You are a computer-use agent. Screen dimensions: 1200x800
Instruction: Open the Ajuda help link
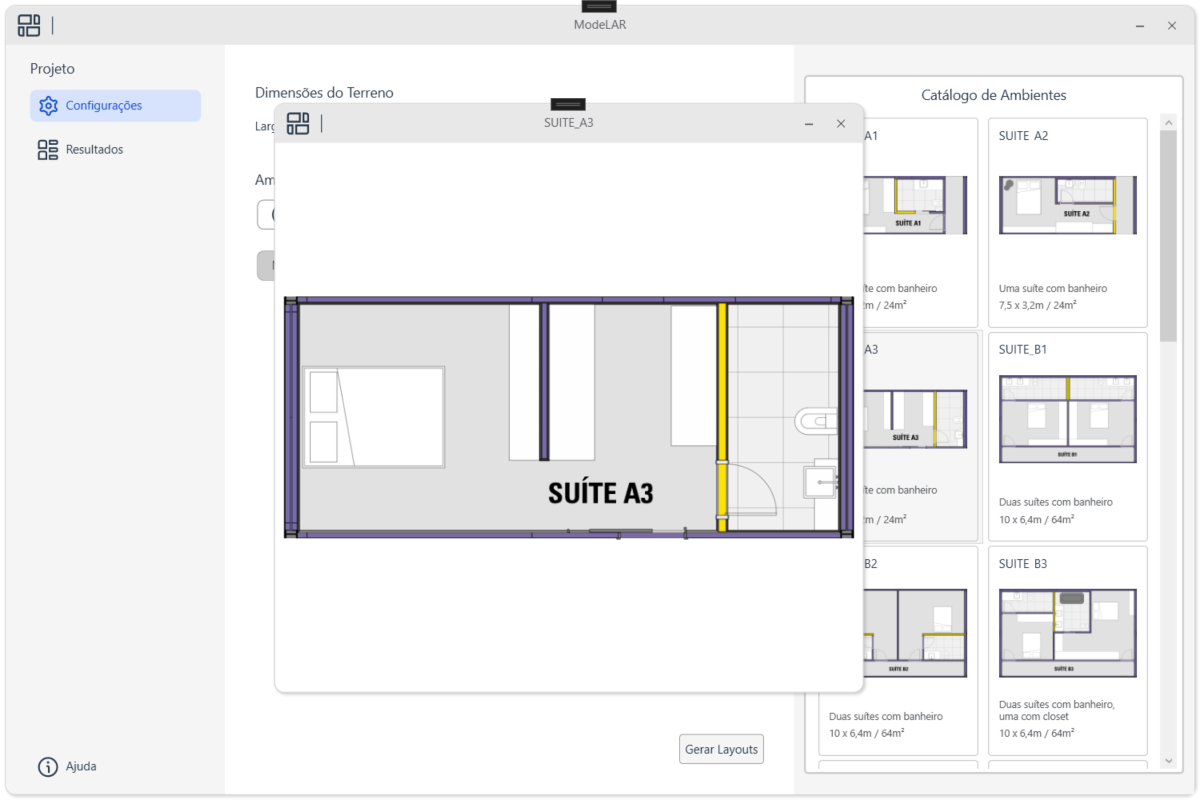[81, 767]
